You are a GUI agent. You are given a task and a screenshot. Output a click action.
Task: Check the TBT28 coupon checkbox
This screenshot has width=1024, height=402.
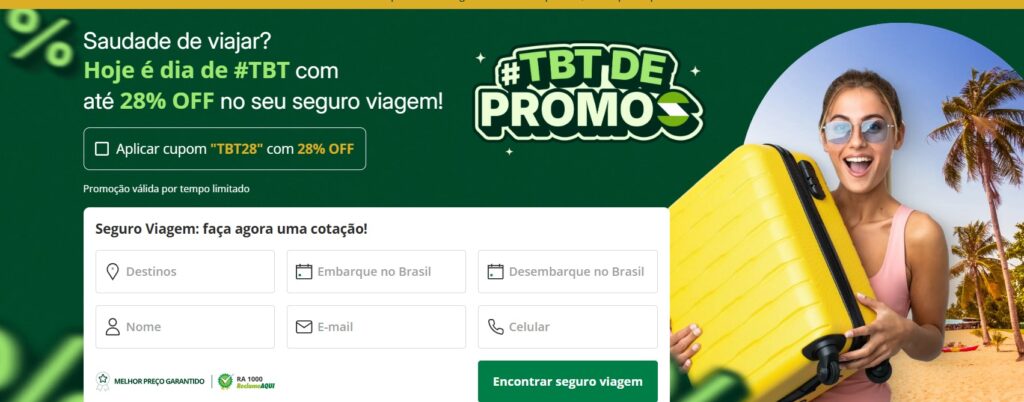coord(102,149)
